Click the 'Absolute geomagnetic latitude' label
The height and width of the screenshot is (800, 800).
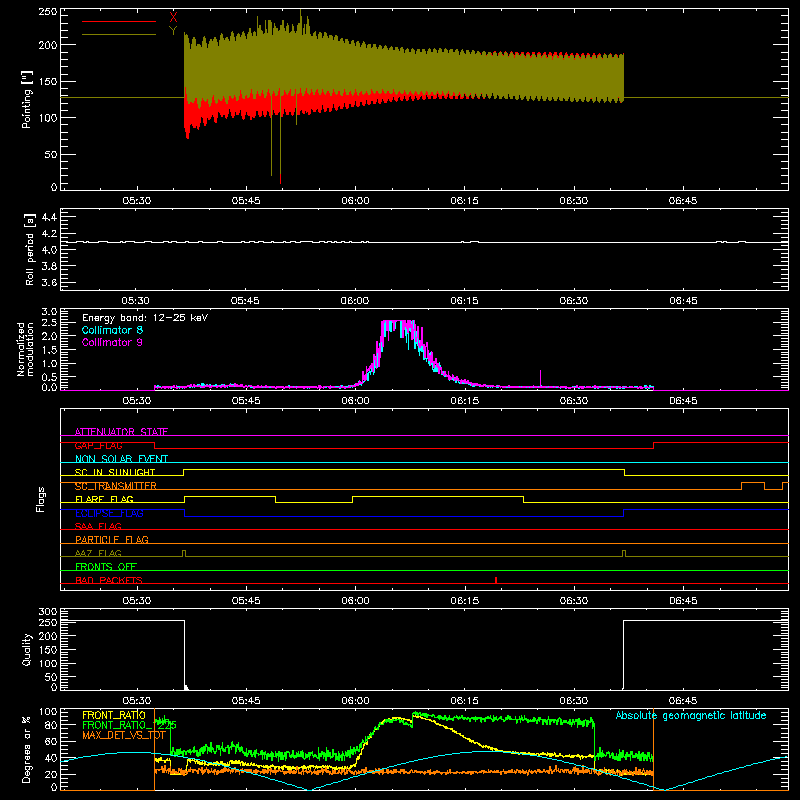(691, 715)
